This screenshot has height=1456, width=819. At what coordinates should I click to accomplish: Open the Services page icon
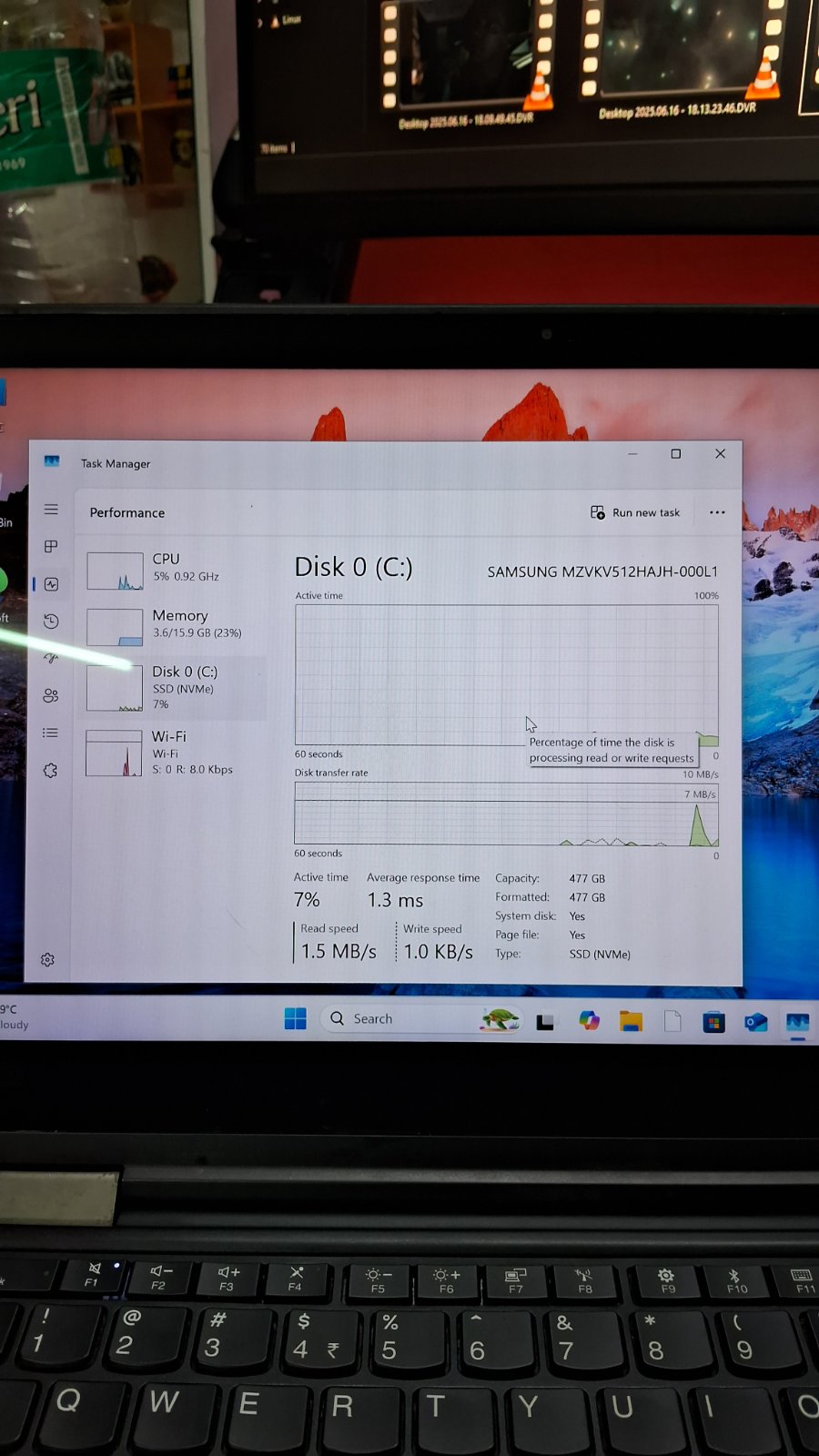tap(51, 770)
